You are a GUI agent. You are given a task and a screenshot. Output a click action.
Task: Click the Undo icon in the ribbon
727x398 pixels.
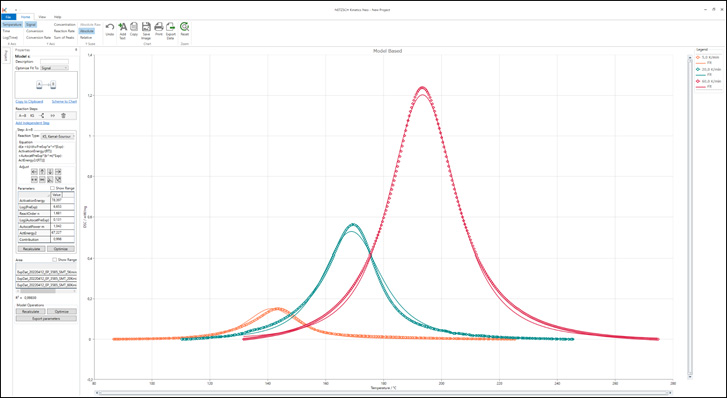(x=110, y=26)
